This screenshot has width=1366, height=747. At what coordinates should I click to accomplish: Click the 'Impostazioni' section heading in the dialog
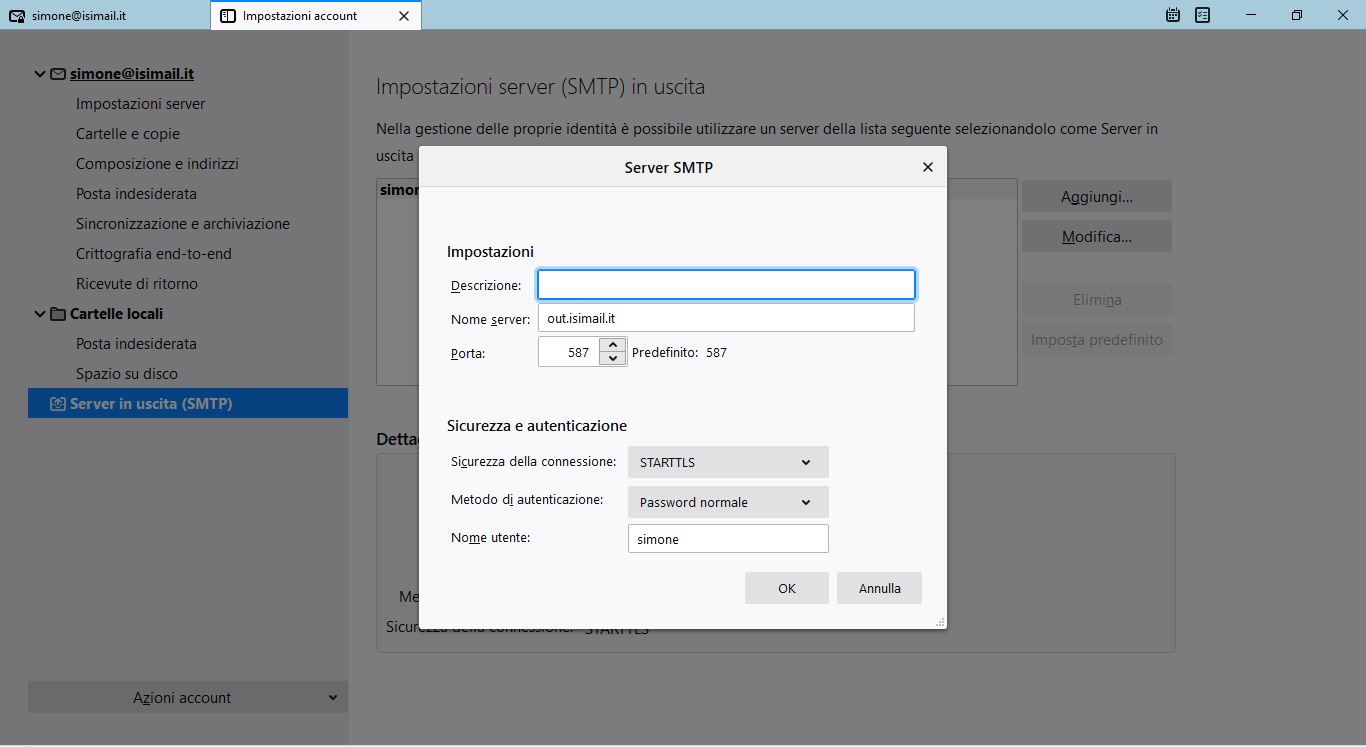click(490, 252)
